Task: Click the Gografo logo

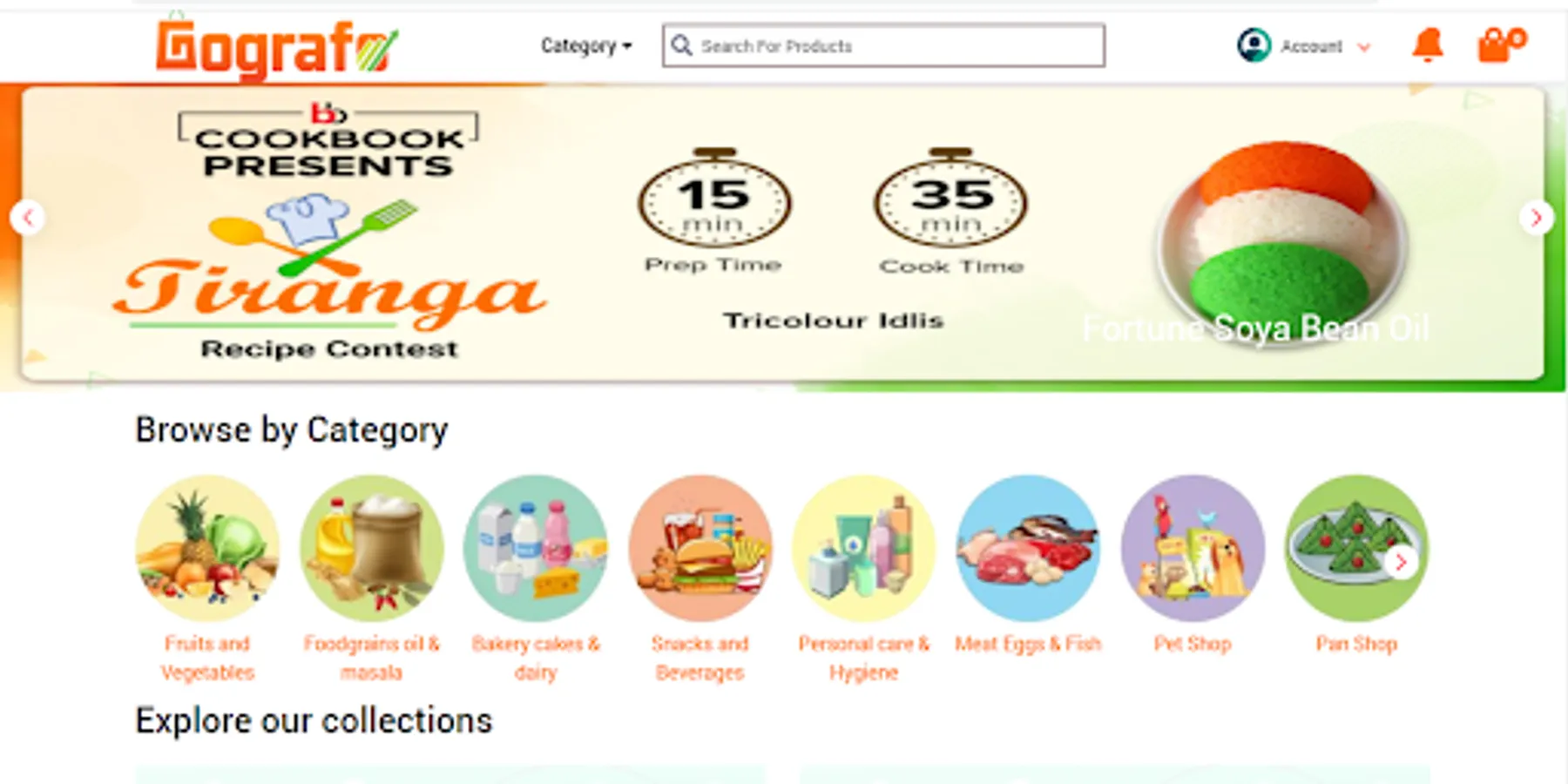Action: 277,49
